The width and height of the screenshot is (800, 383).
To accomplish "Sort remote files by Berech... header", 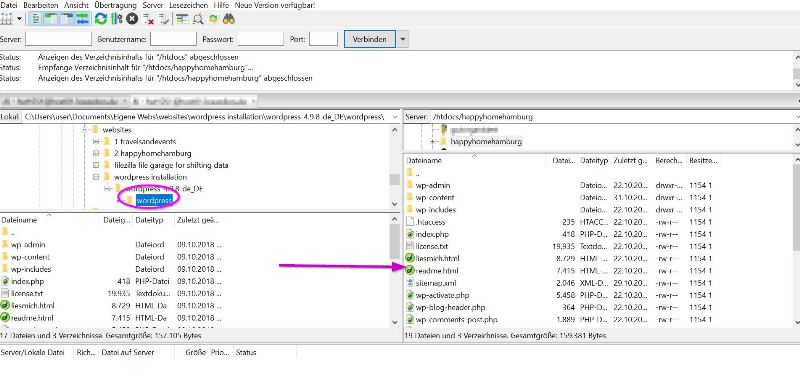I will click(x=669, y=160).
